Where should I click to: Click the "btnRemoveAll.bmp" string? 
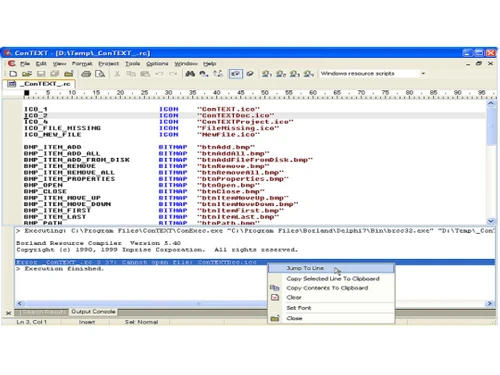pyautogui.click(x=240, y=173)
